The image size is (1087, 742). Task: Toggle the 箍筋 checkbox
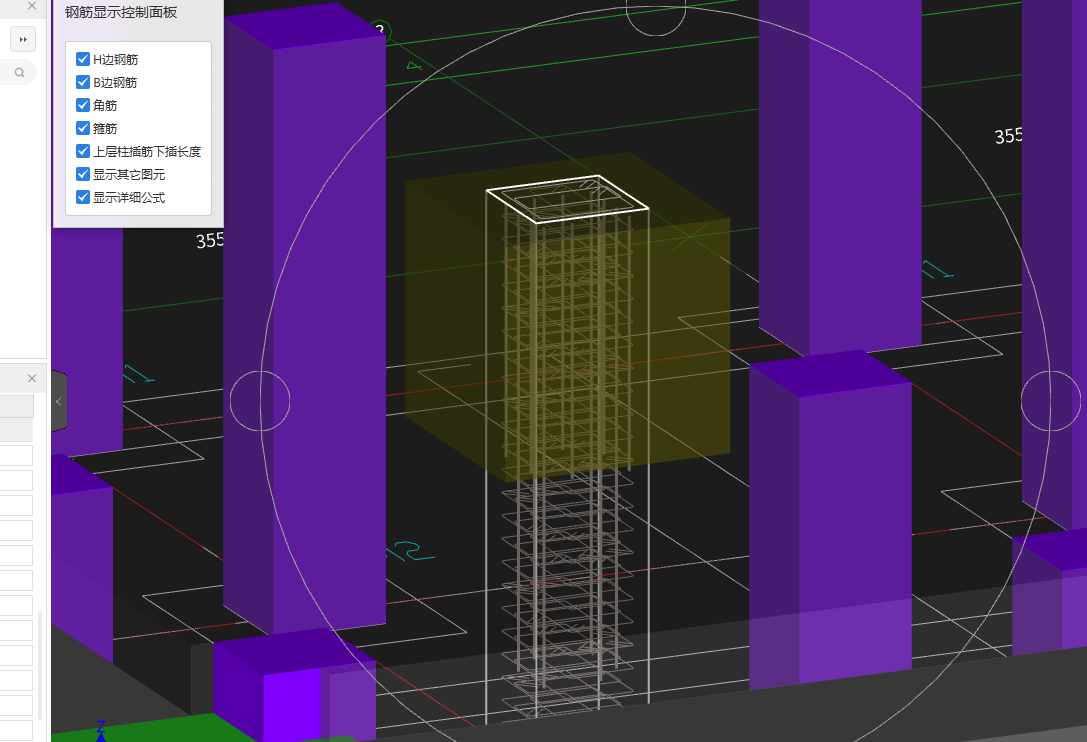point(82,128)
